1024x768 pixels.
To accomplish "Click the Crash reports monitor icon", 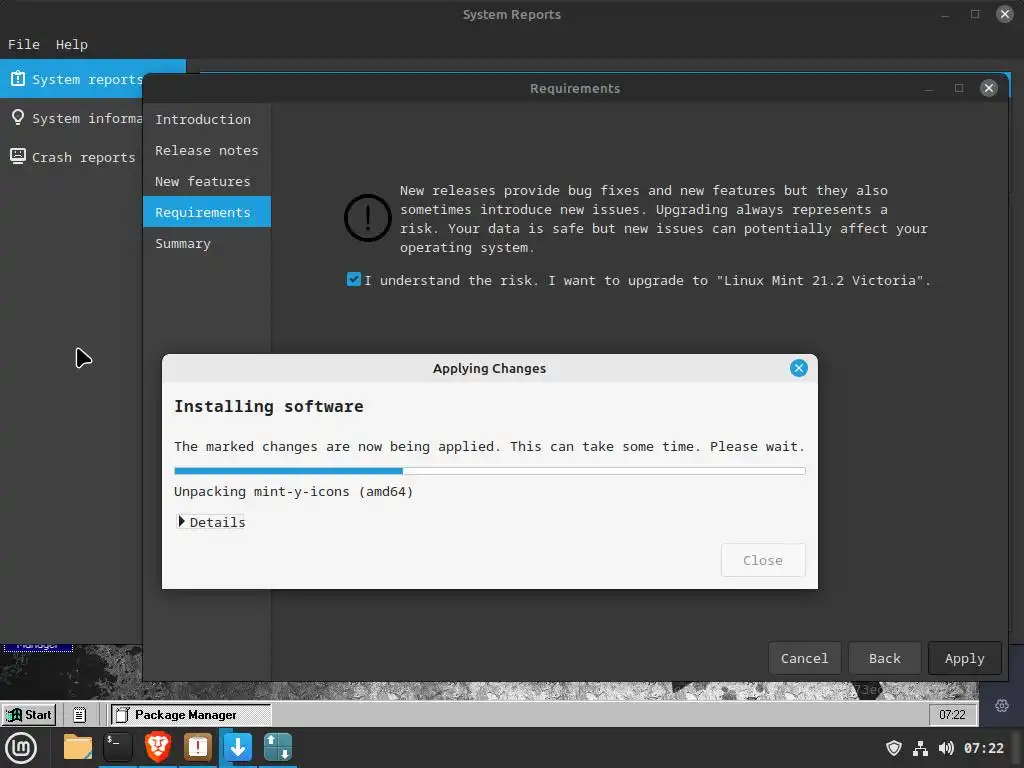I will pyautogui.click(x=18, y=156).
